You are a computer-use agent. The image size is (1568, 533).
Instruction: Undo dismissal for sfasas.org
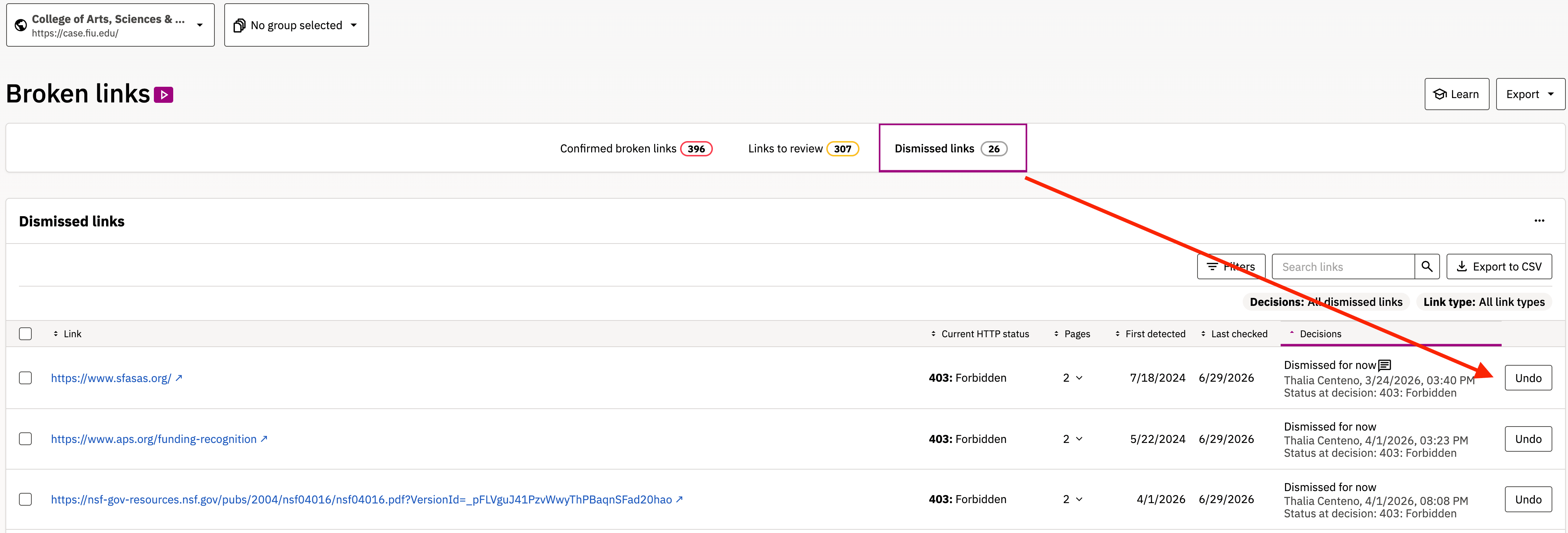(1528, 378)
